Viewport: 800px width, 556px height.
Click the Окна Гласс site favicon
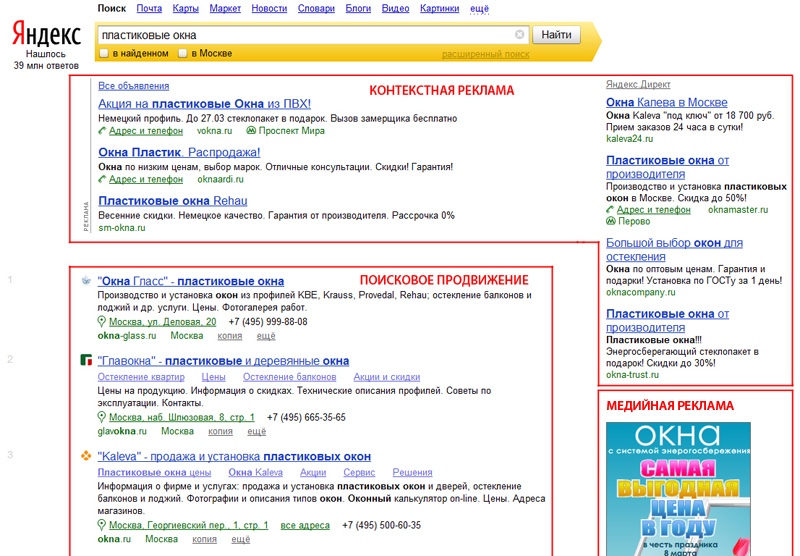click(x=86, y=280)
